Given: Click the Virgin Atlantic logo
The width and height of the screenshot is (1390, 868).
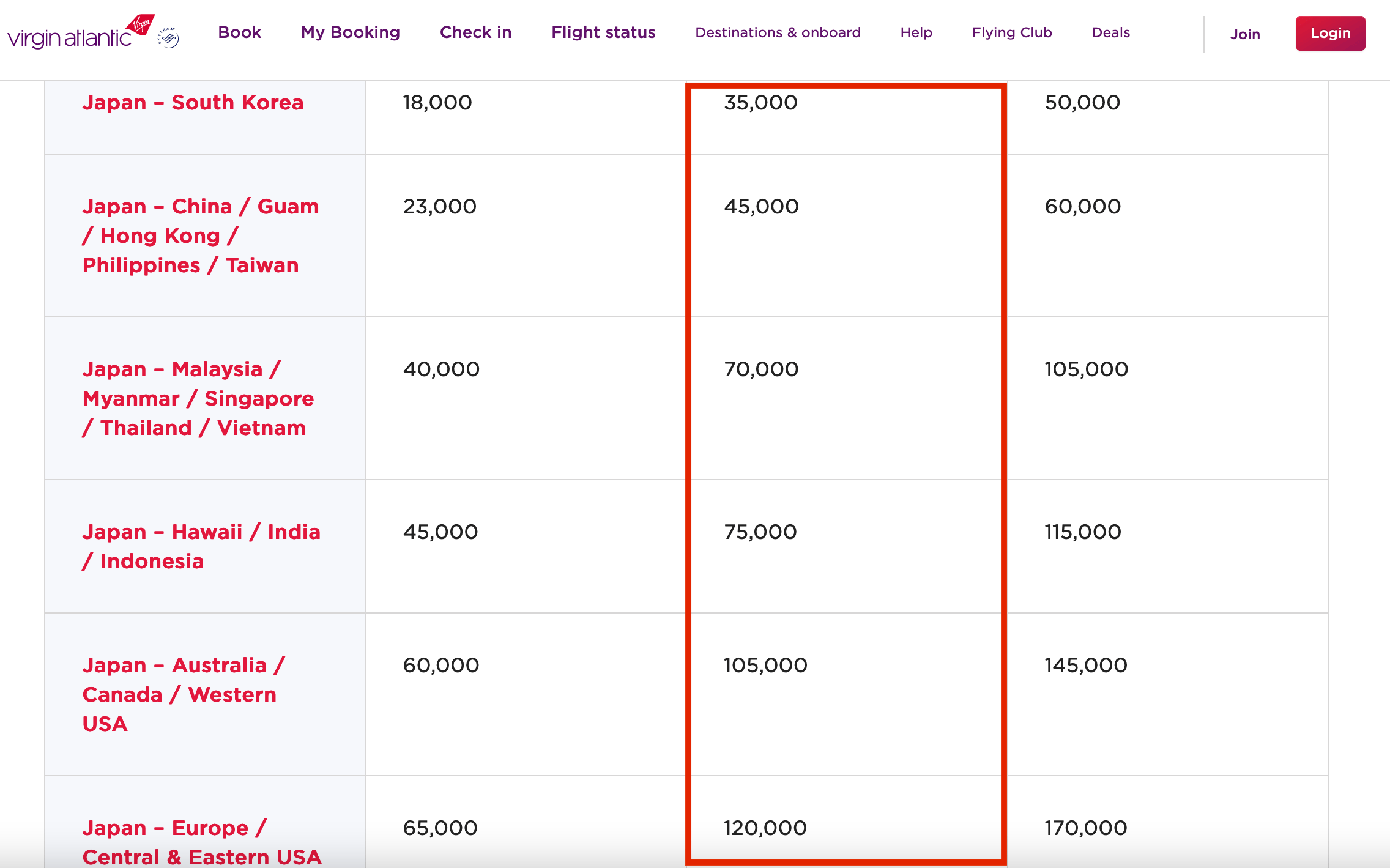Looking at the screenshot, I should (x=81, y=32).
